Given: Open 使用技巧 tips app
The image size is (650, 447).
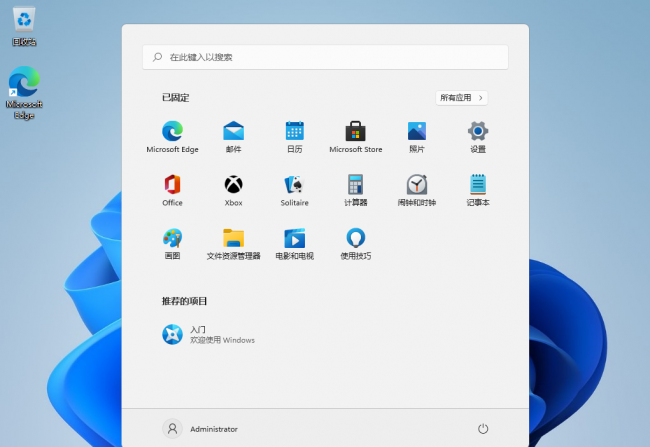Looking at the screenshot, I should pyautogui.click(x=356, y=244).
